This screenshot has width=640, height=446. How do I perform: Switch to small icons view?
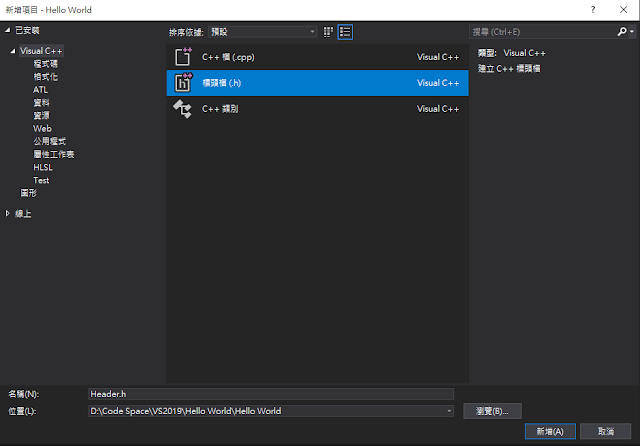[328, 32]
